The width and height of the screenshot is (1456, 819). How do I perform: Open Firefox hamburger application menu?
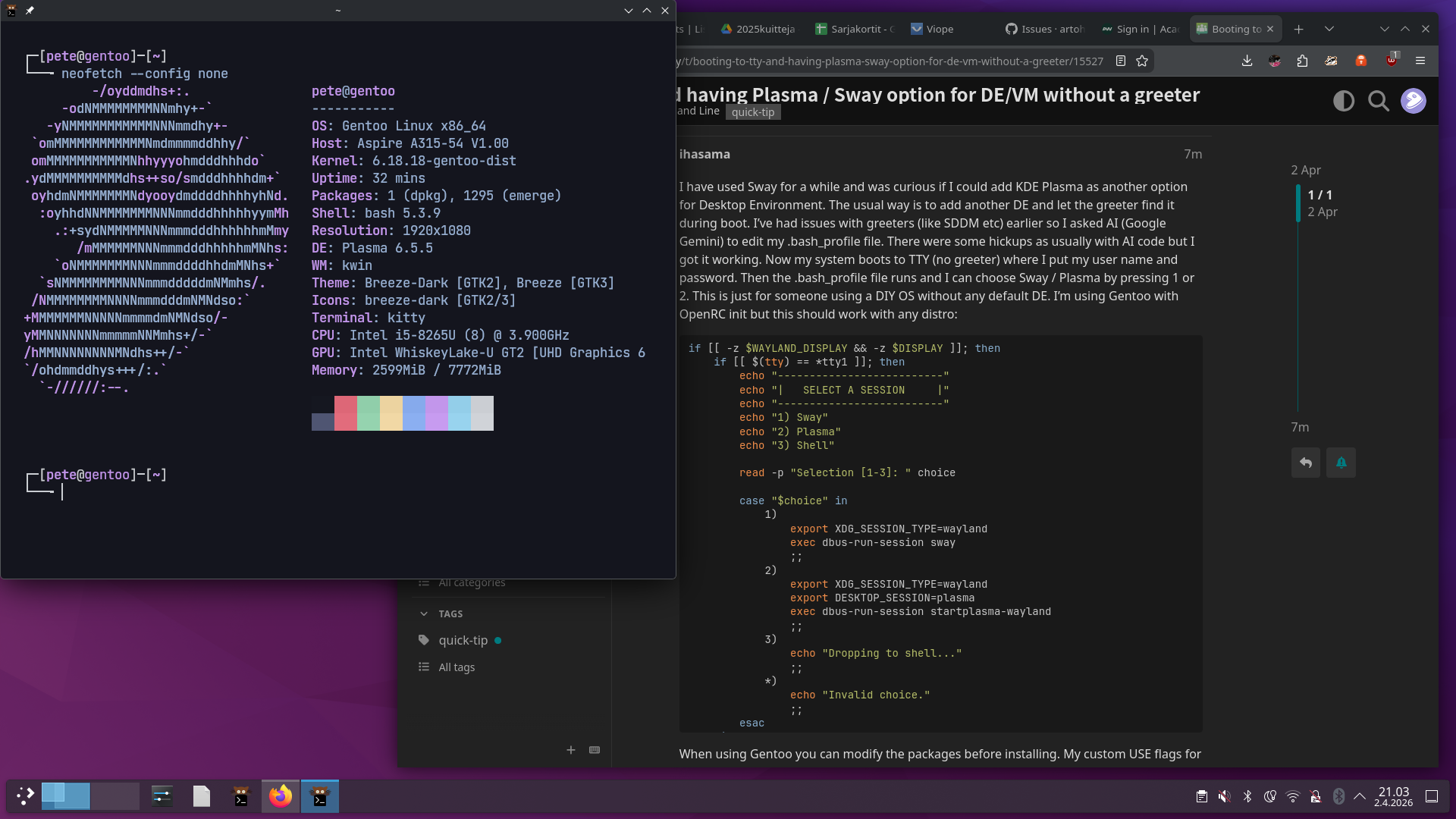tap(1420, 61)
